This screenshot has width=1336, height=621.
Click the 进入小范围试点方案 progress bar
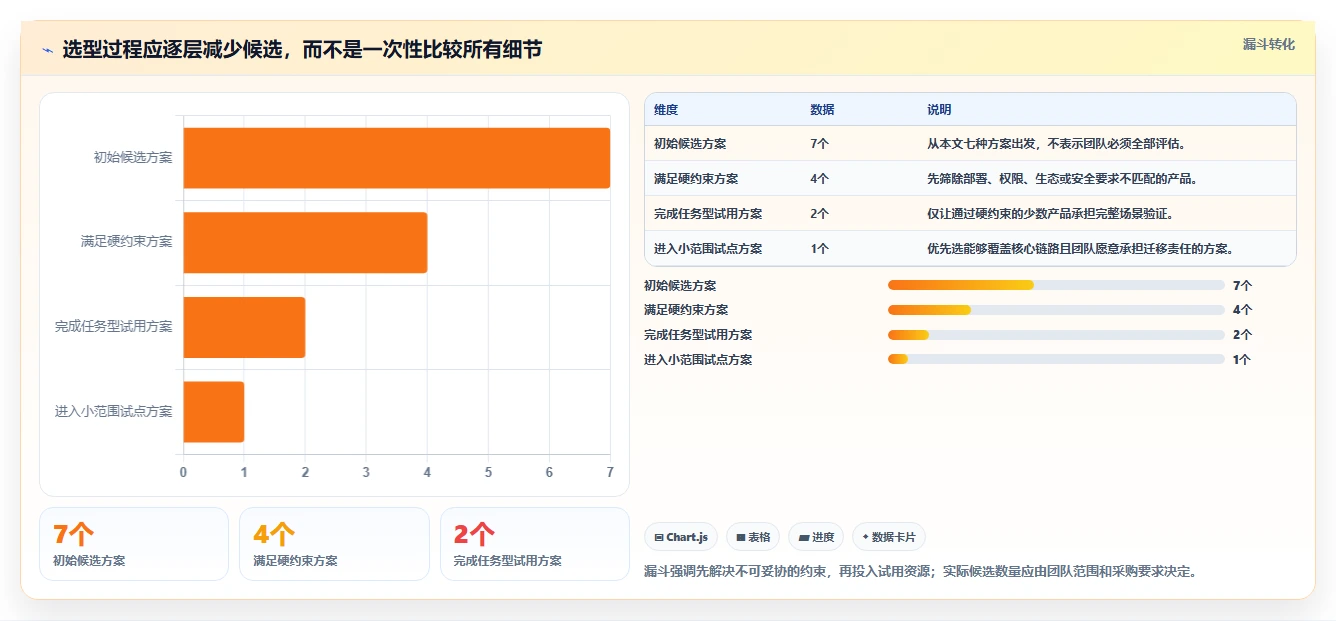tap(1056, 360)
